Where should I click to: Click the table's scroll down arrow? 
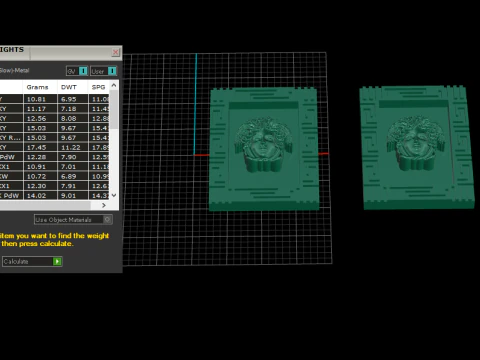coord(114,195)
